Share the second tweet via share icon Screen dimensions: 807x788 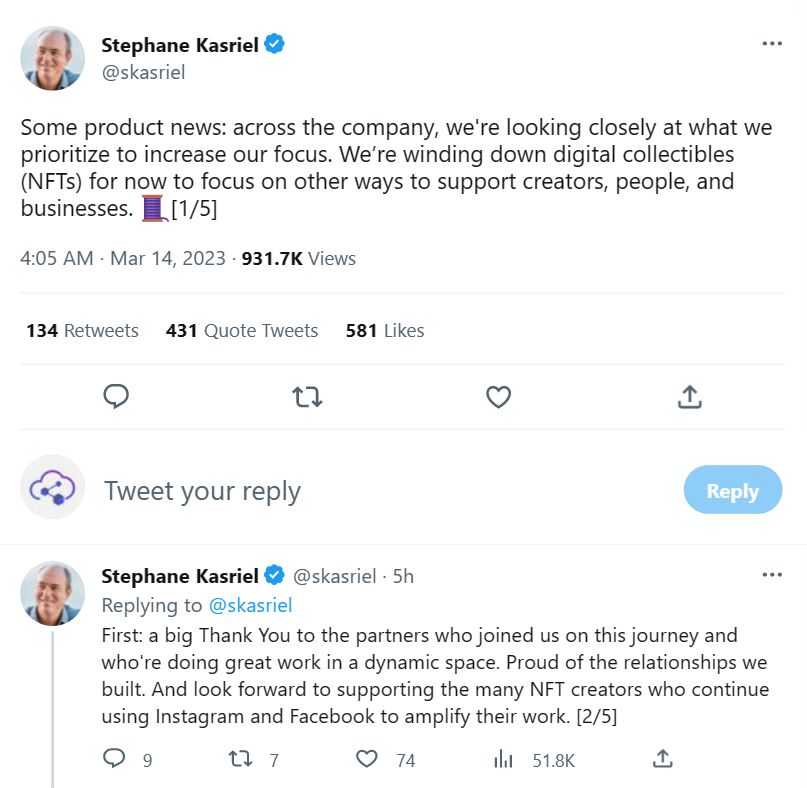pos(663,759)
